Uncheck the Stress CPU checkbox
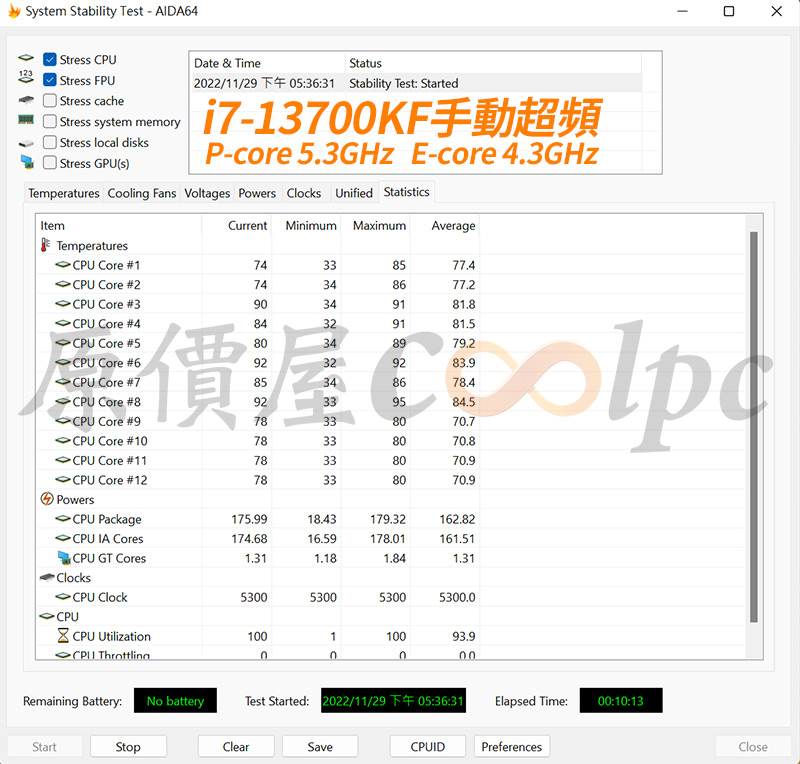800x764 pixels. tap(49, 59)
